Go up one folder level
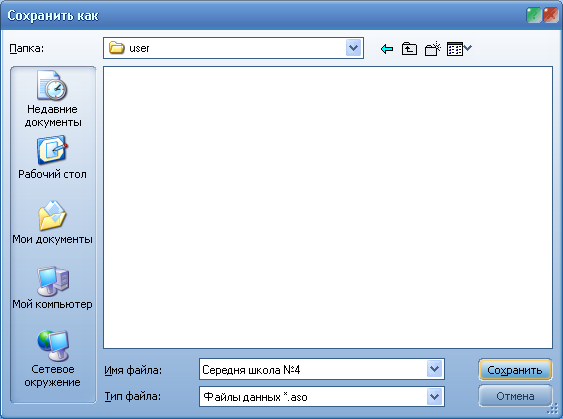Viewport: 563px width, 419px height. click(x=409, y=48)
